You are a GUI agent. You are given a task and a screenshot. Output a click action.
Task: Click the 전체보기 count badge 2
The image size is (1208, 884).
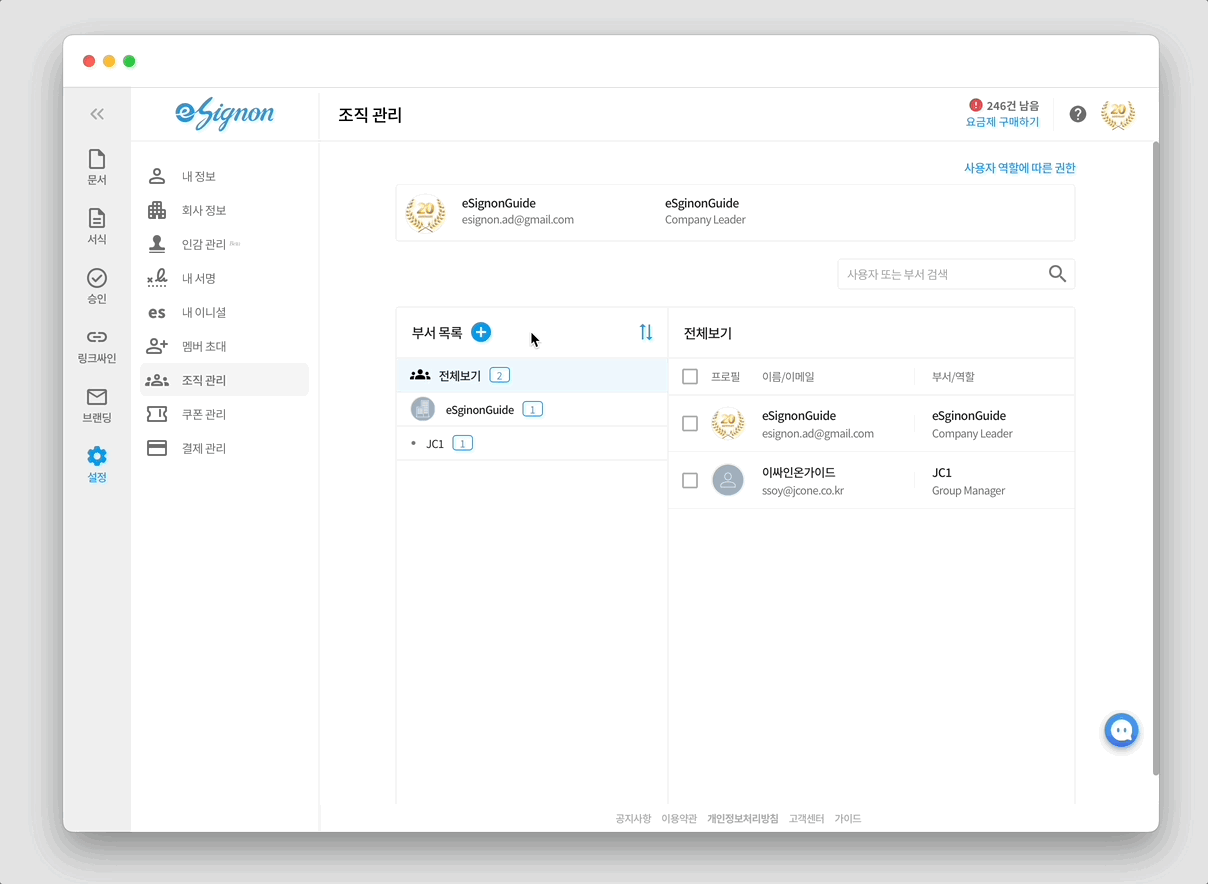[500, 376]
